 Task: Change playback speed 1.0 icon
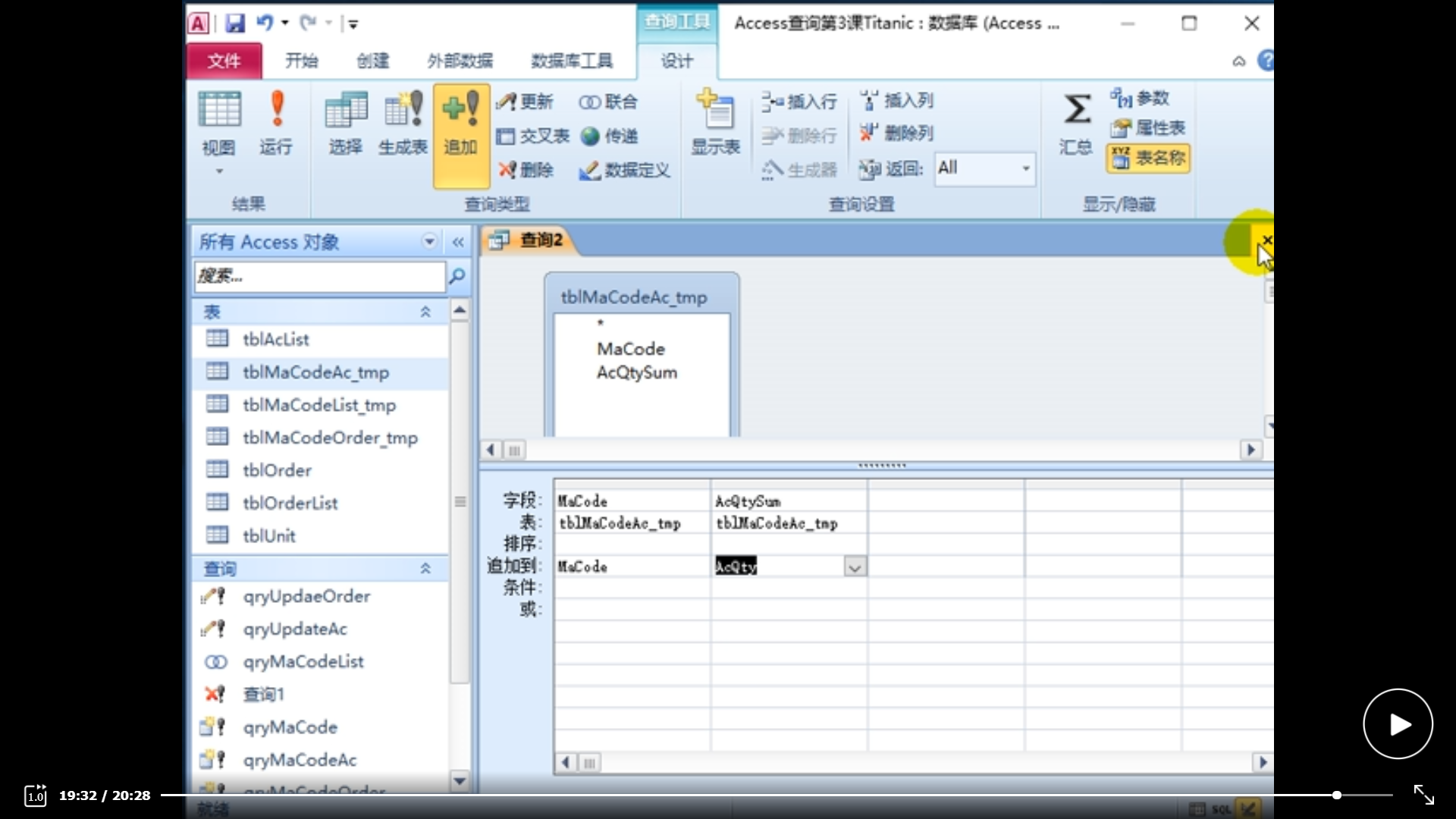coord(36,795)
